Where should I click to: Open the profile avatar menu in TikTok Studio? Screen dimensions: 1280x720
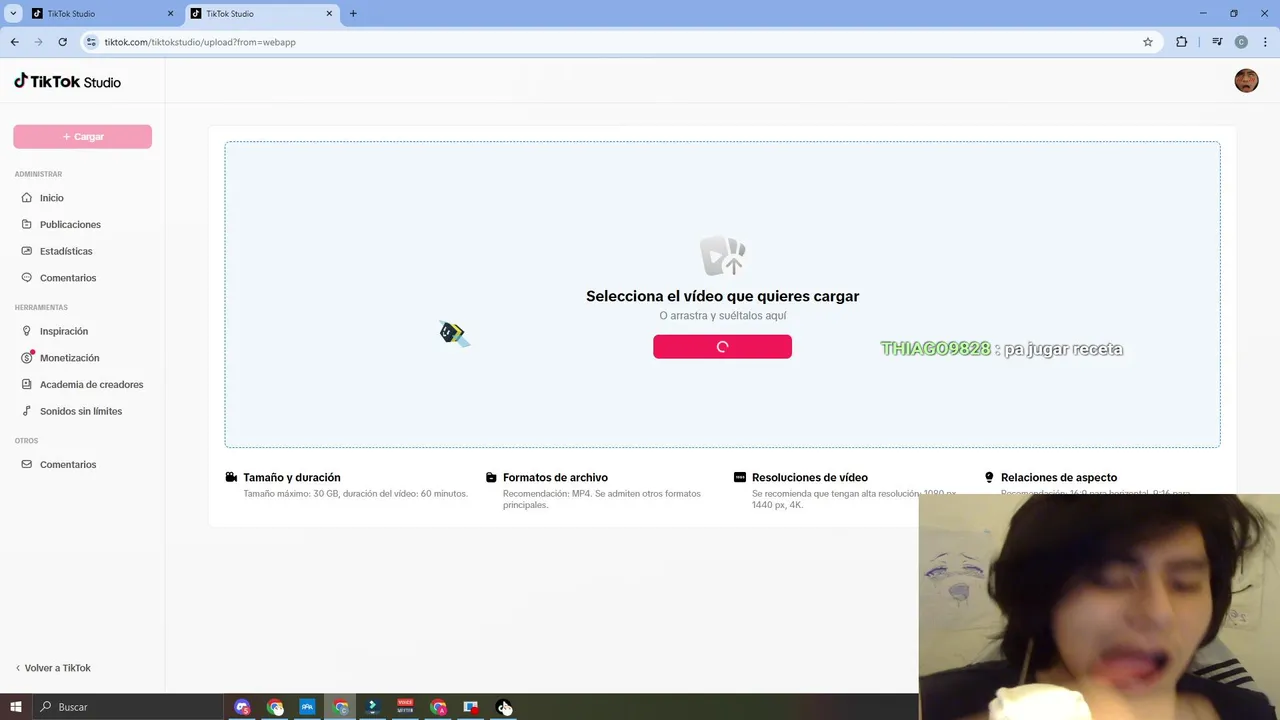[x=1246, y=81]
